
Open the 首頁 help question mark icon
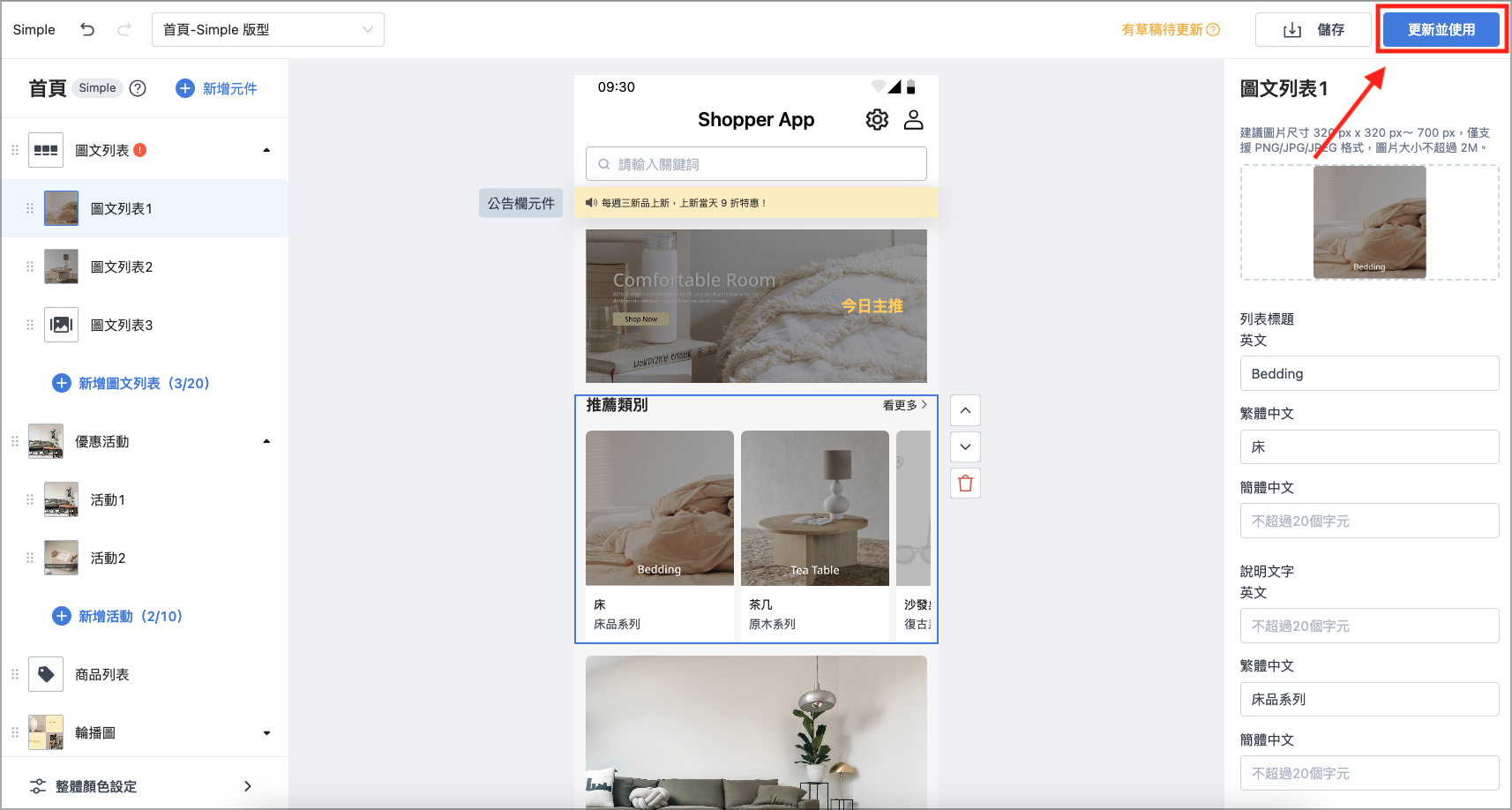(138, 88)
